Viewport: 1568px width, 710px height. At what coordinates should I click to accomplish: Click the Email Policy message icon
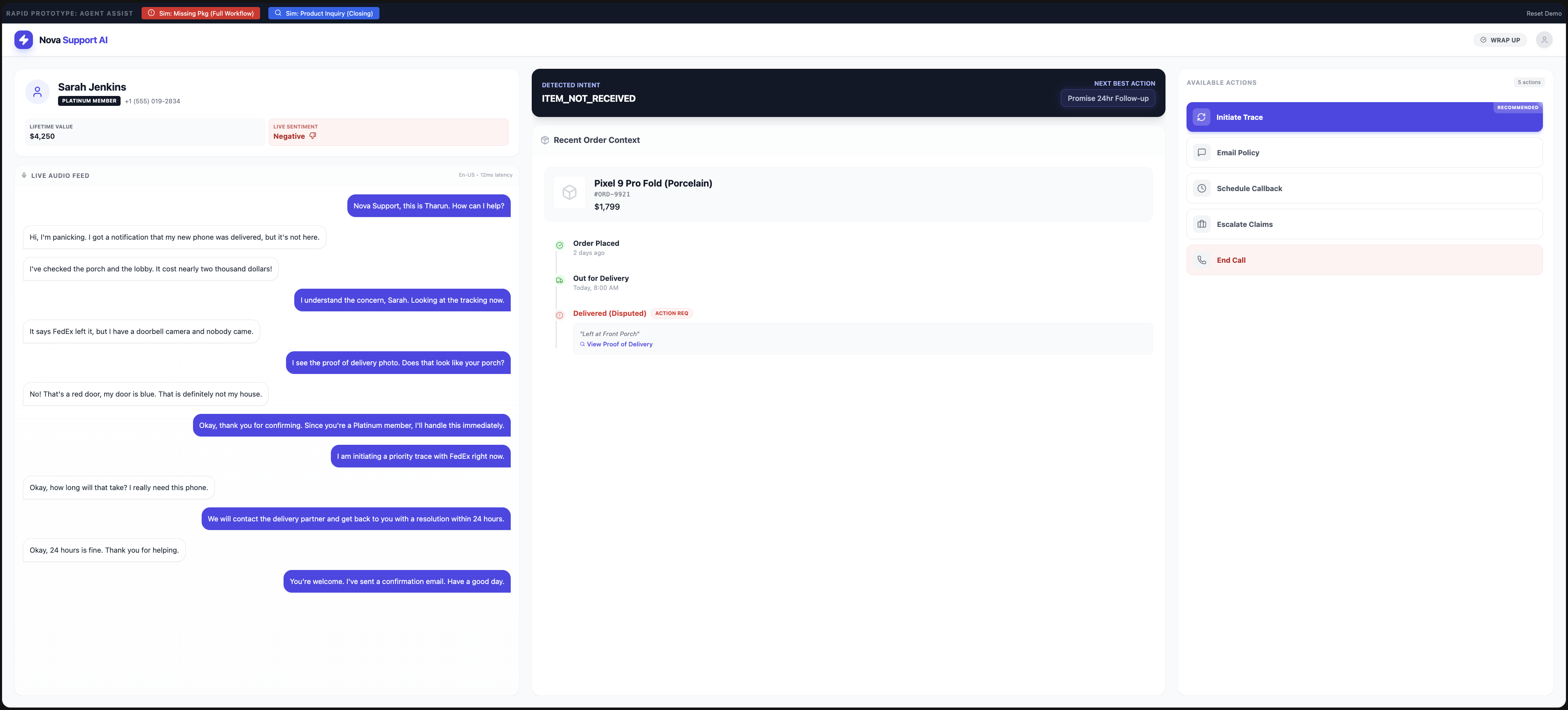coord(1202,153)
